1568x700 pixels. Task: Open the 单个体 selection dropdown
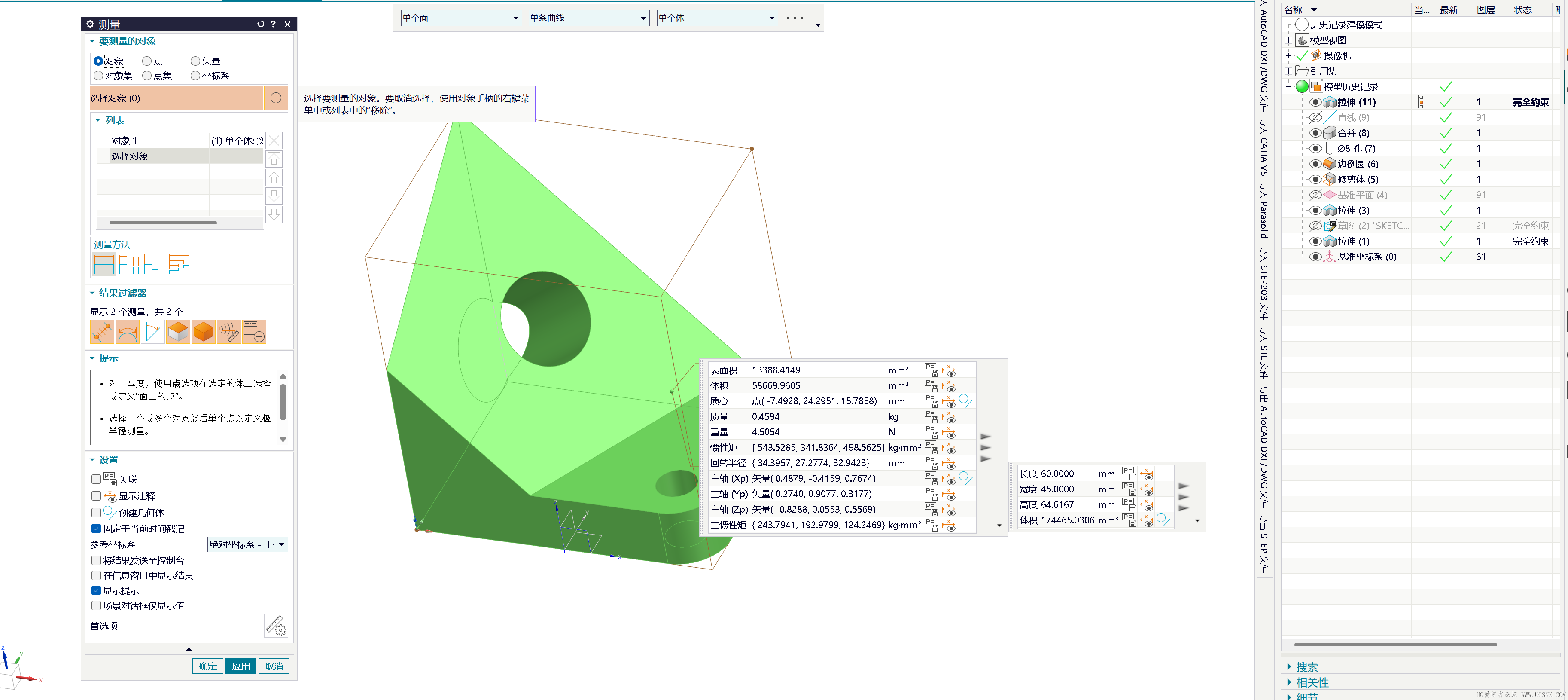coord(718,18)
